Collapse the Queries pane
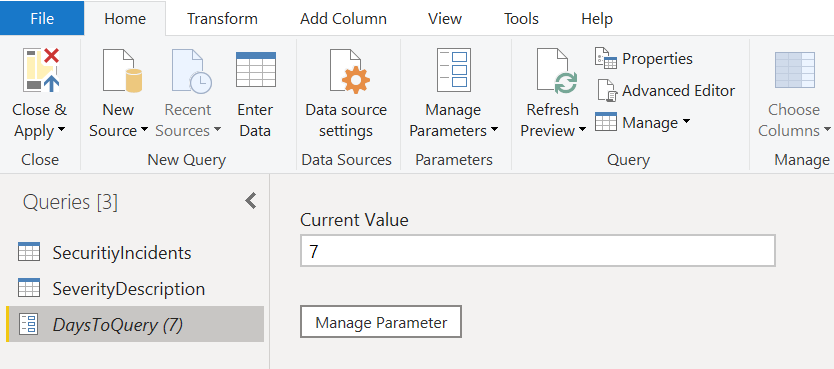Screen dimensions: 834x369 tap(251, 200)
